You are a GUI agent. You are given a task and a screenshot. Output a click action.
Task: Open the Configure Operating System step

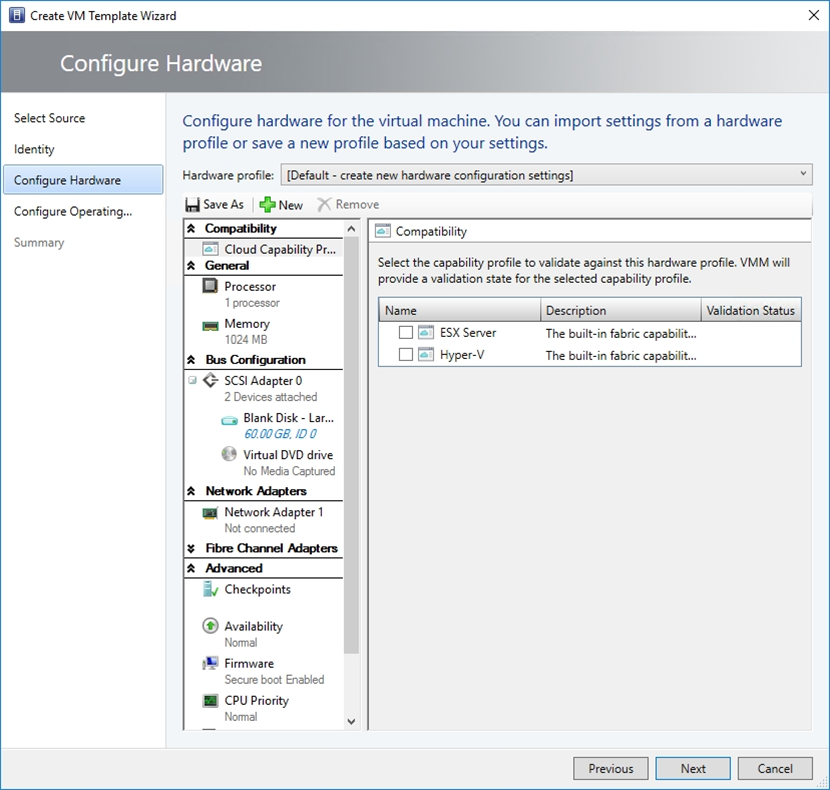(x=72, y=211)
